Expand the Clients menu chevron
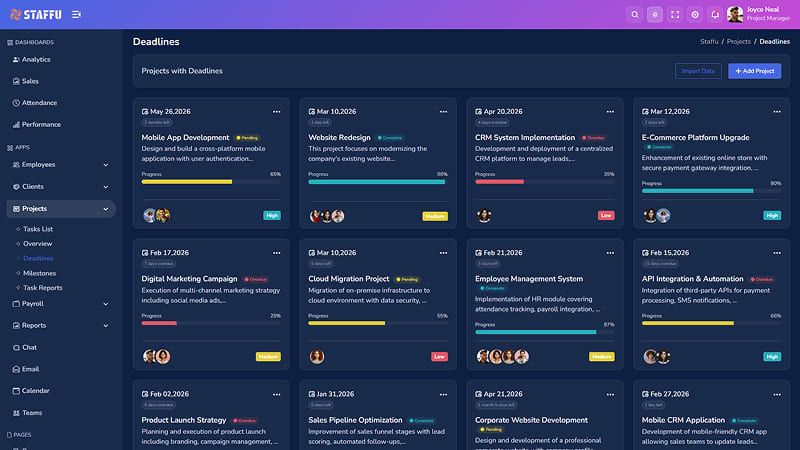This screenshot has width=800, height=450. 106,187
